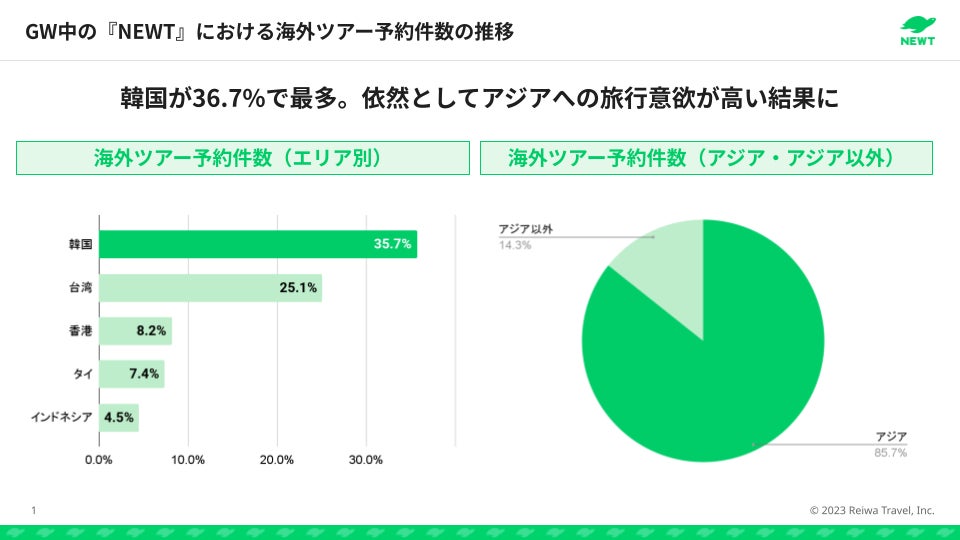Click the slide page number 1
Viewport: 960px width, 540px height.
tap(34, 511)
